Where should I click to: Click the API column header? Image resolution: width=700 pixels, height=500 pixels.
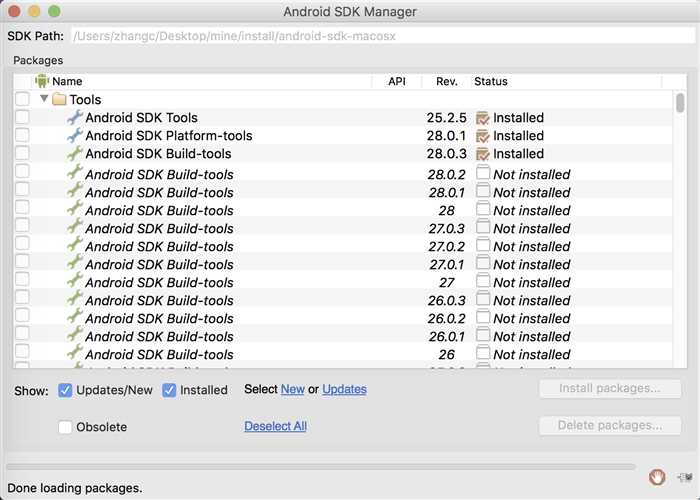(x=397, y=81)
